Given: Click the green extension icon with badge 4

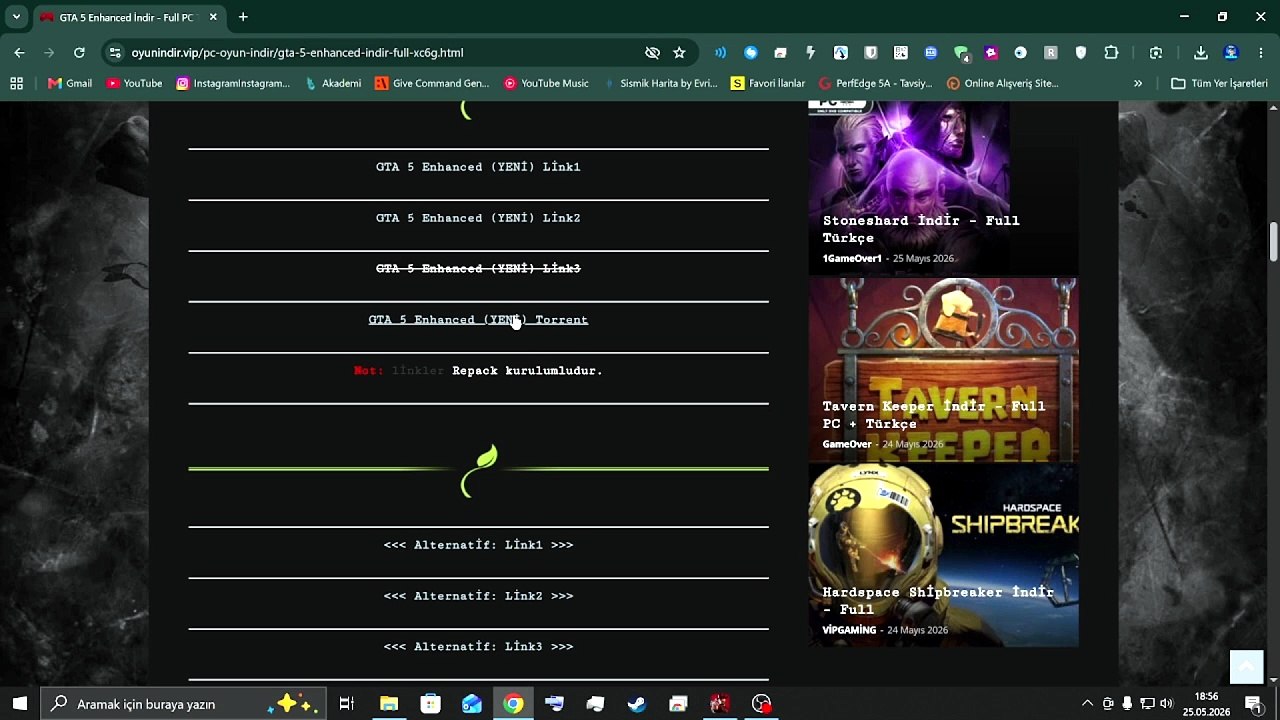Looking at the screenshot, I should tap(961, 53).
